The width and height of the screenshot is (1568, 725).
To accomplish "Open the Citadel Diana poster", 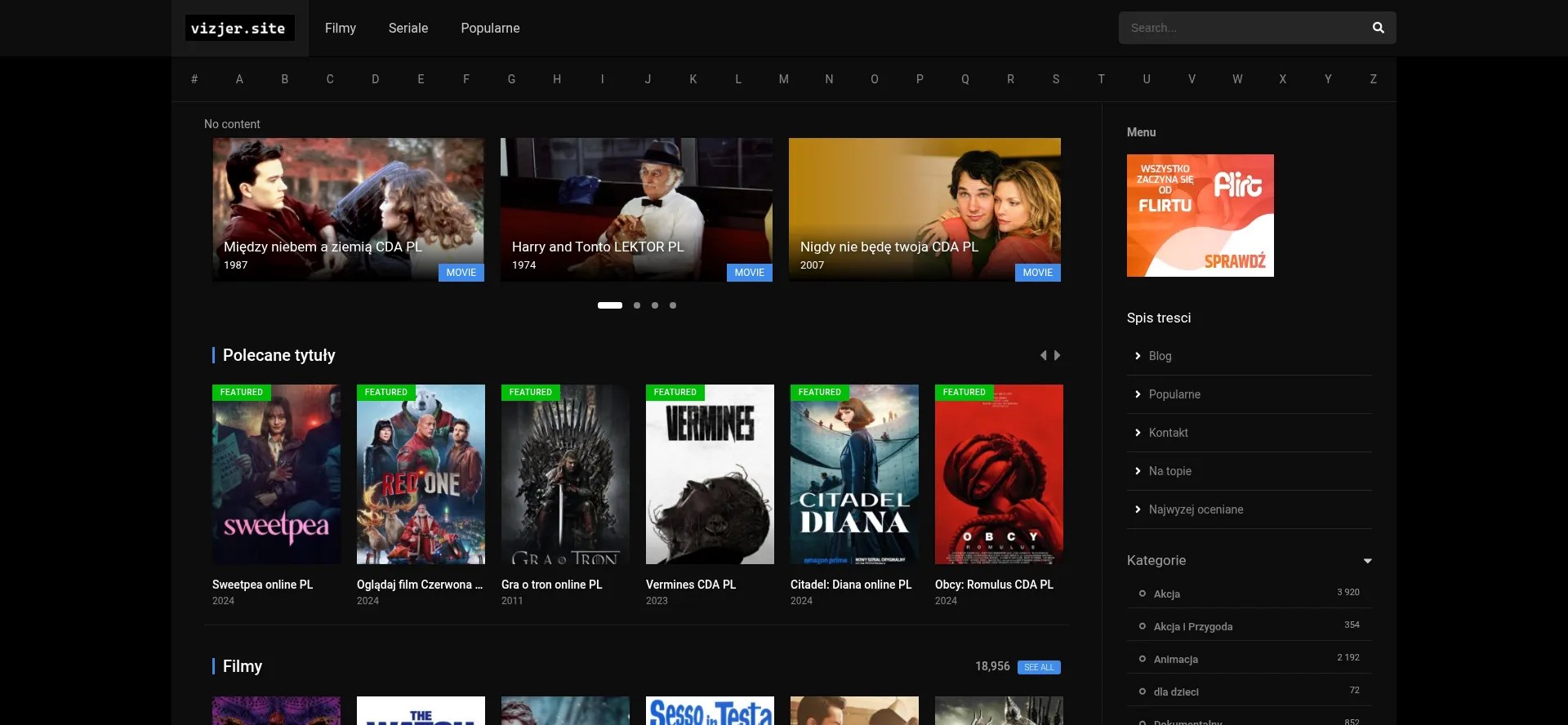I will click(x=854, y=474).
